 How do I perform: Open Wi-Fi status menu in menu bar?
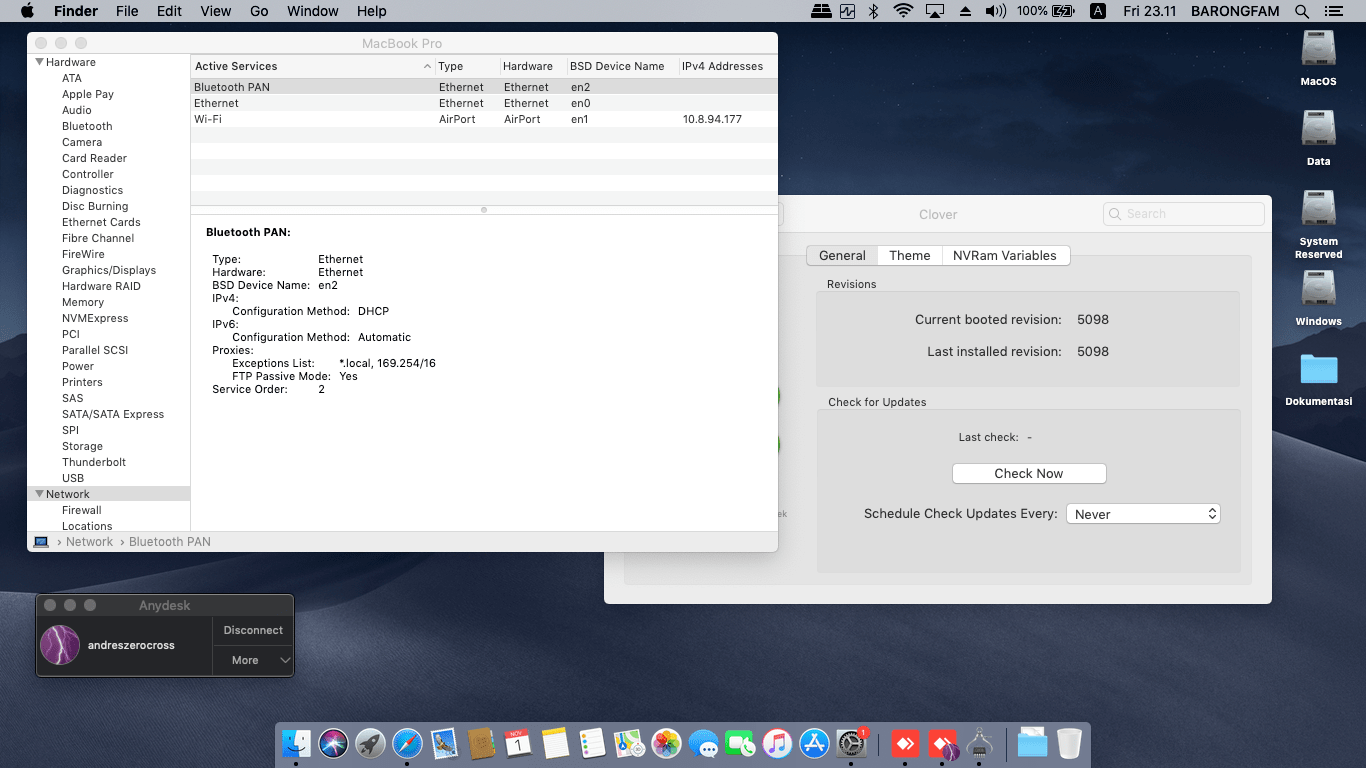tap(903, 11)
